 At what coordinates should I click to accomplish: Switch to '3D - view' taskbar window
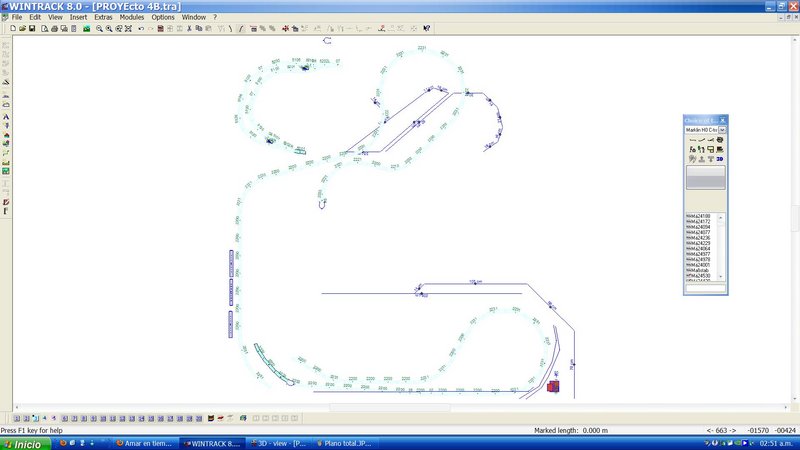click(278, 443)
